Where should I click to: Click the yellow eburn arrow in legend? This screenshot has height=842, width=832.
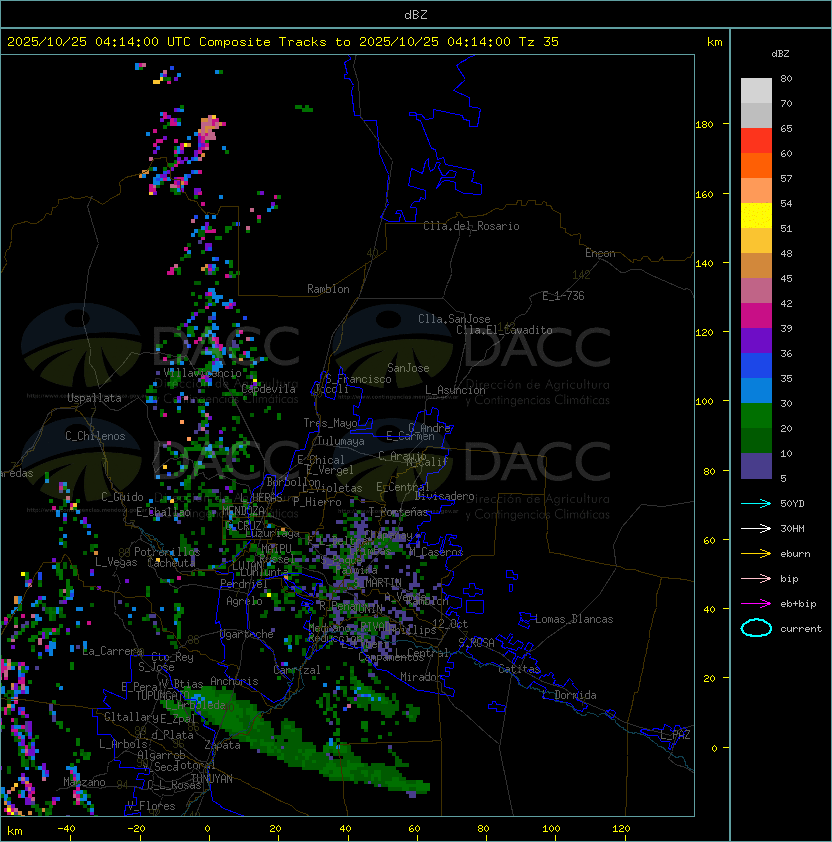(x=756, y=554)
